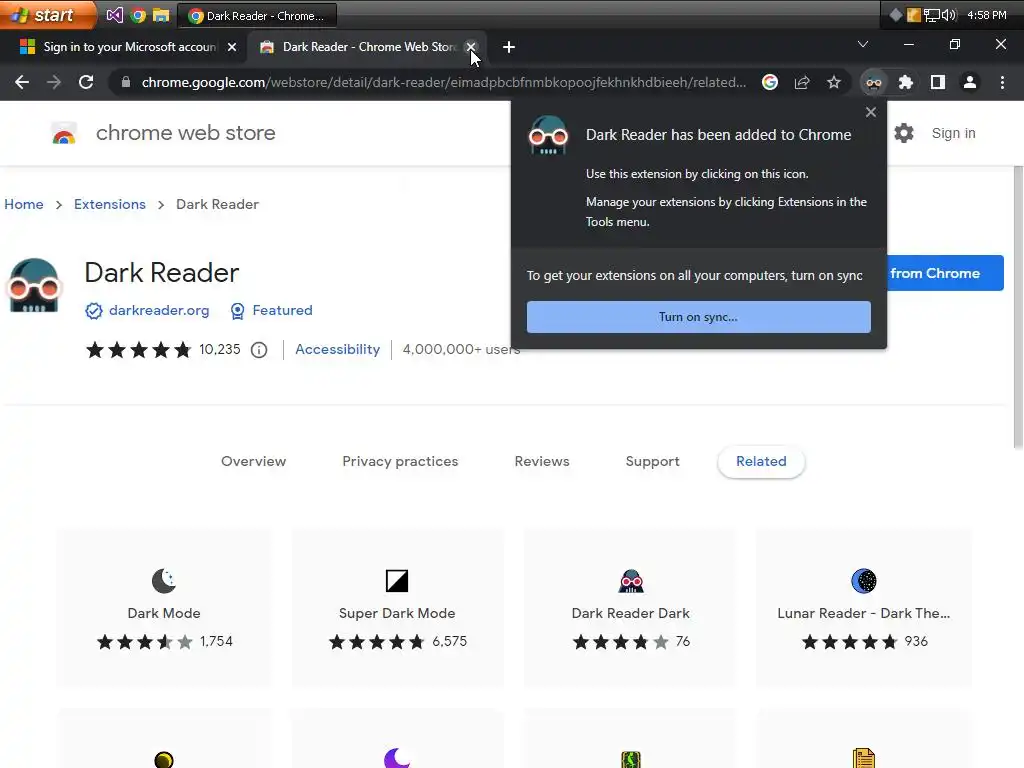
Task: Switch to the Support tab
Action: [652, 462]
